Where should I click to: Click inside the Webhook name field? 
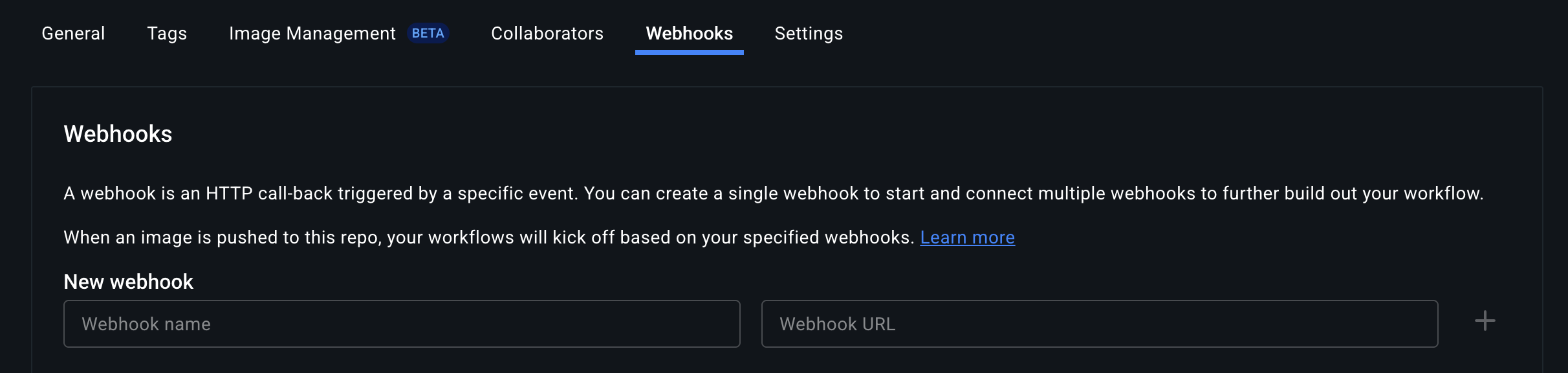click(x=401, y=323)
